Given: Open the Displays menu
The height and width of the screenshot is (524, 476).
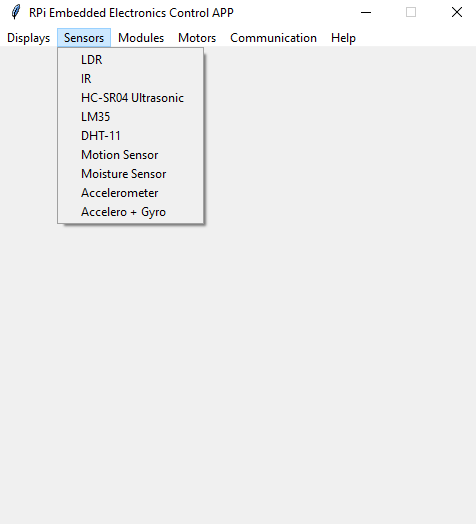Looking at the screenshot, I should [x=28, y=38].
